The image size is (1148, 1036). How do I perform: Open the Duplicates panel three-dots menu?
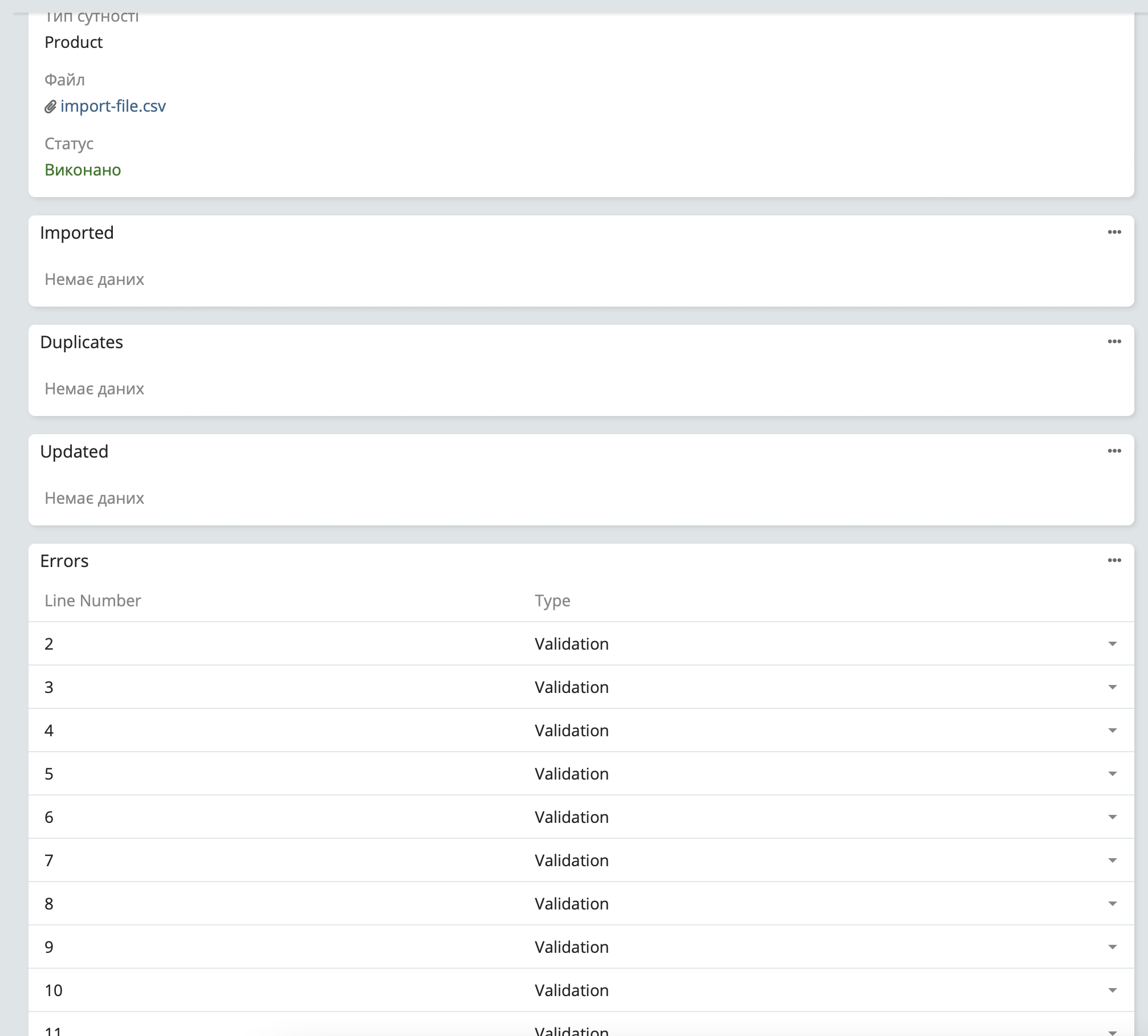(1114, 341)
